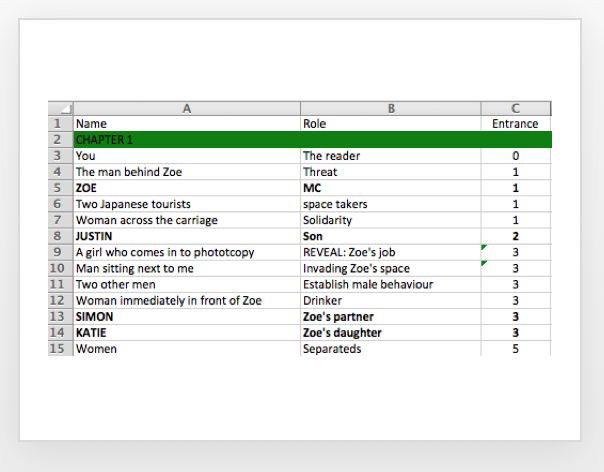Select column B header
The width and height of the screenshot is (604, 472).
tap(391, 108)
